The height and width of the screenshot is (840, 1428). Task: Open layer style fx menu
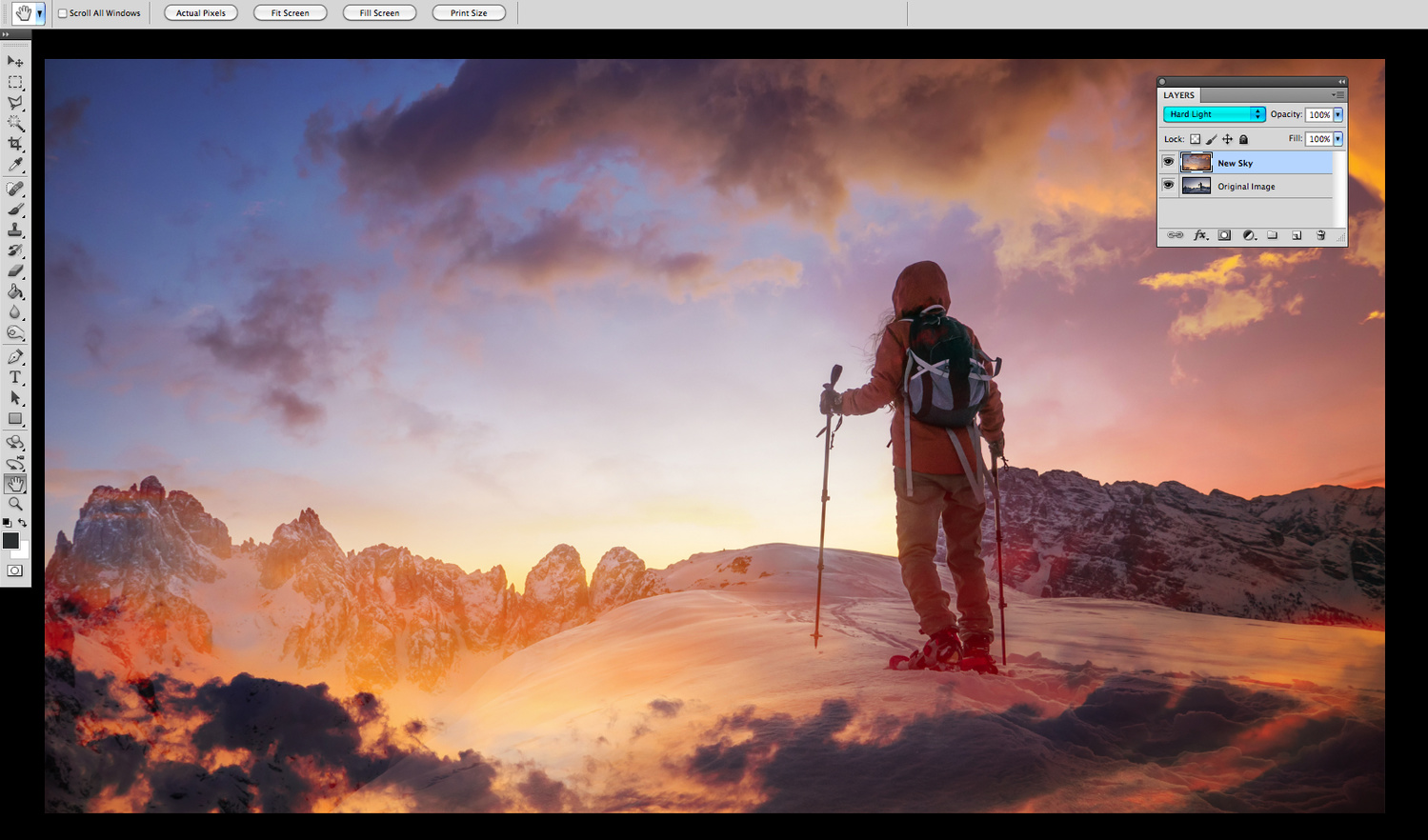click(x=1200, y=235)
